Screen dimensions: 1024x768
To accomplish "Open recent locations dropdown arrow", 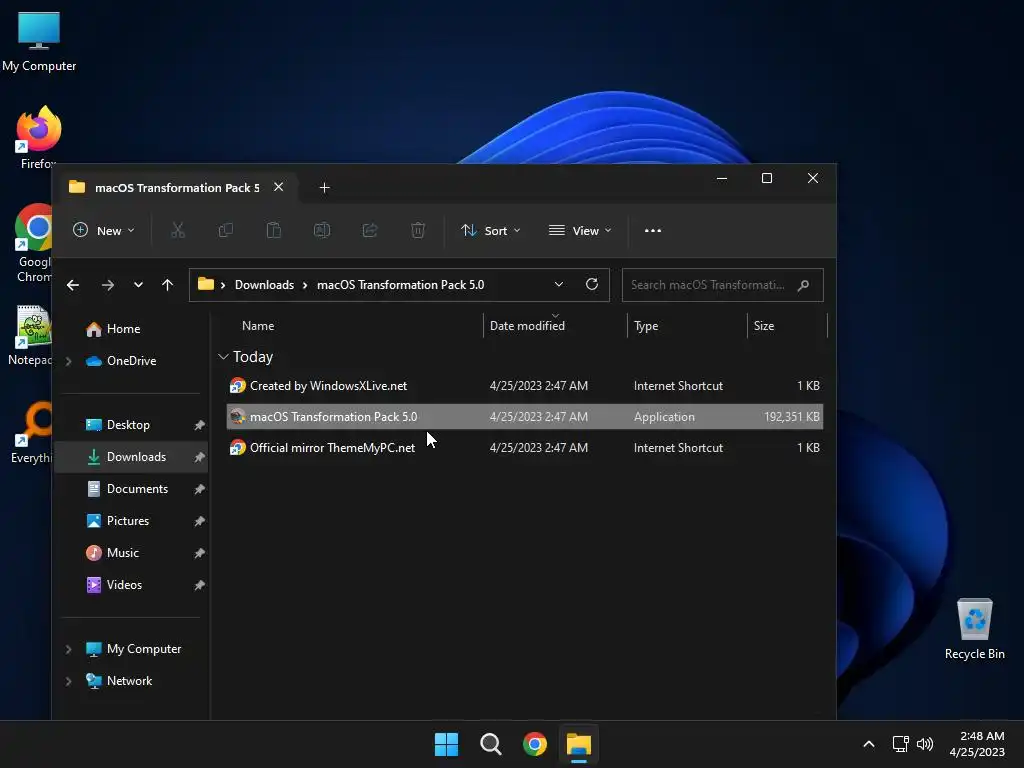I will (138, 285).
